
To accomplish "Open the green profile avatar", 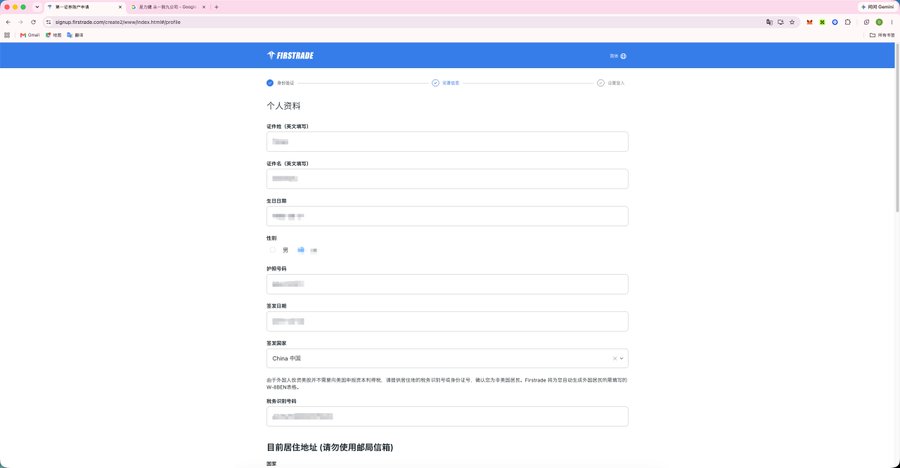I will click(879, 22).
